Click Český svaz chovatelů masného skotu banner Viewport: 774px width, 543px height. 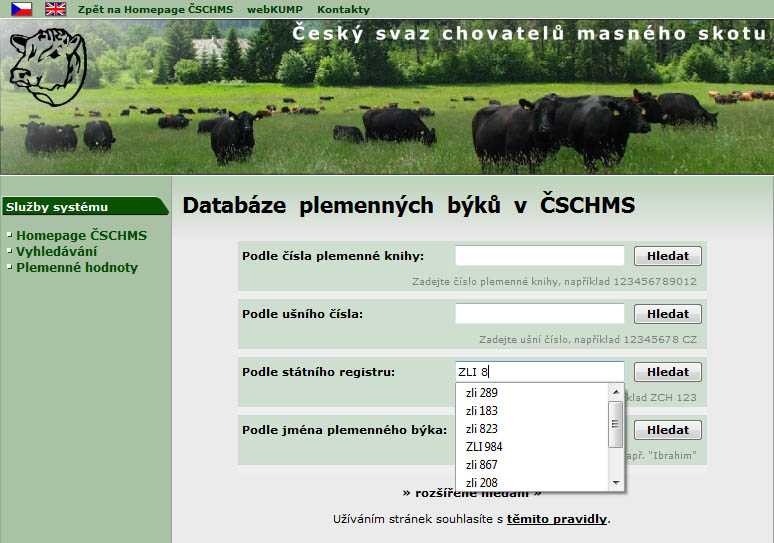pyautogui.click(x=529, y=33)
